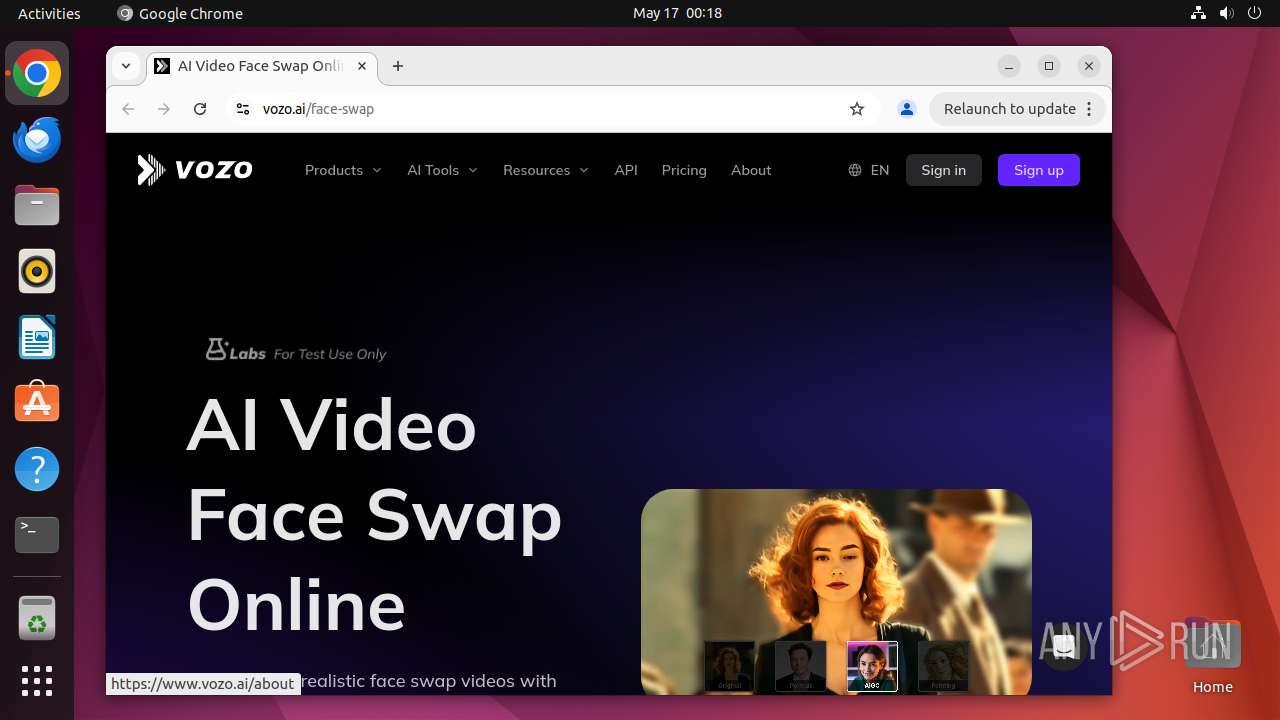
Task: Reload the page
Action: pyautogui.click(x=200, y=109)
